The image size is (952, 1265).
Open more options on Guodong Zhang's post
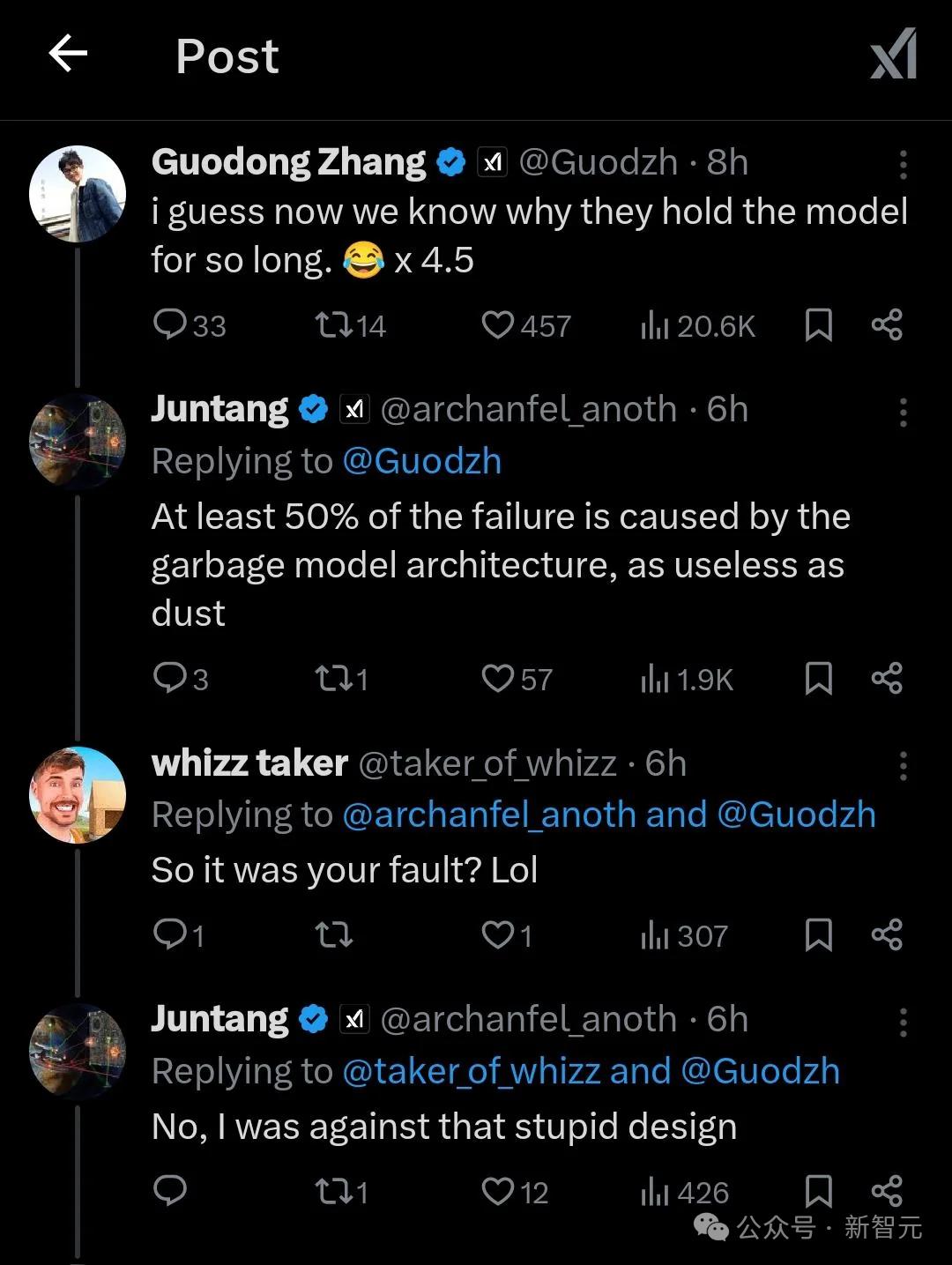[x=903, y=164]
